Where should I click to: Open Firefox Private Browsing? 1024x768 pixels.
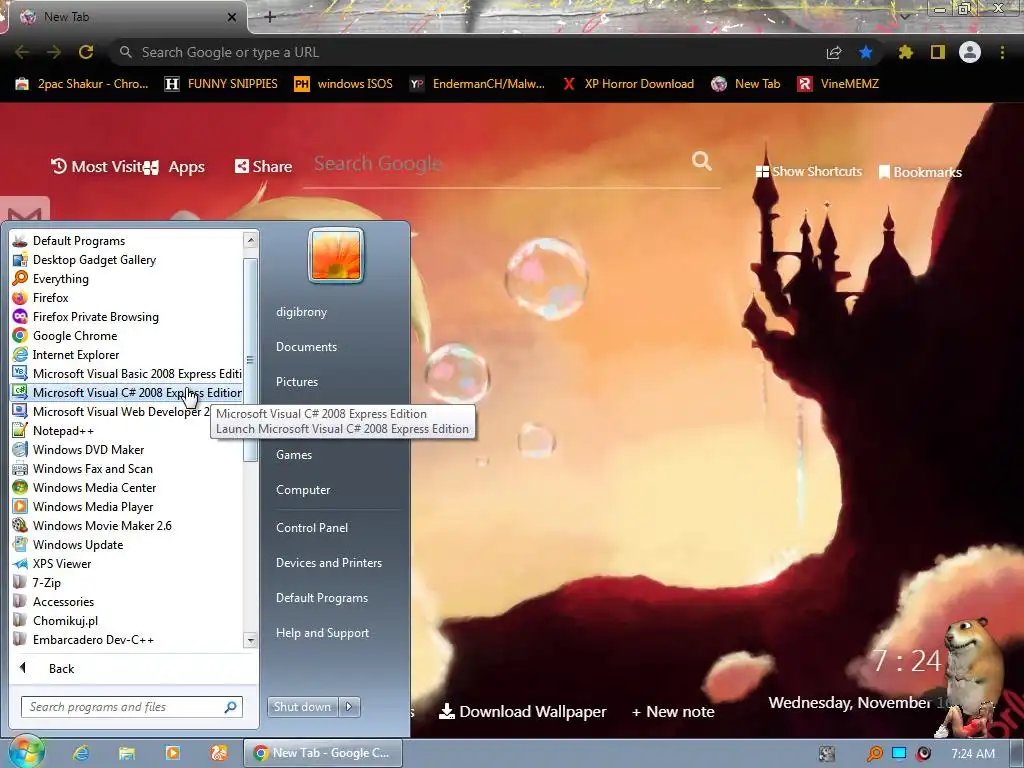tap(127, 317)
